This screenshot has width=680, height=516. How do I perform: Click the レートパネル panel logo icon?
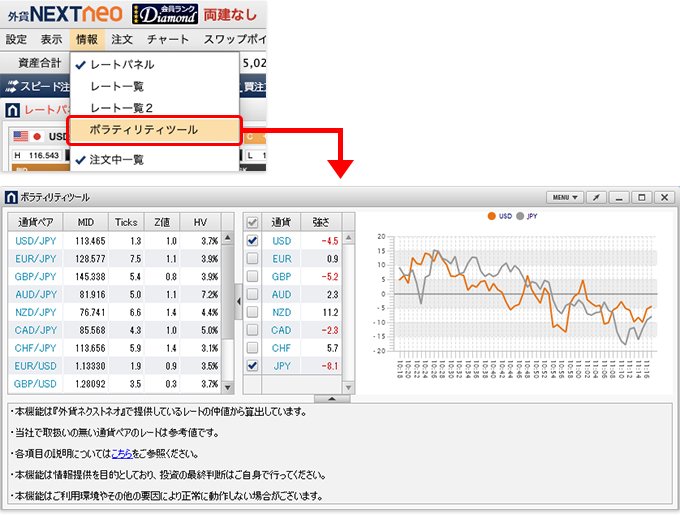coord(12,110)
